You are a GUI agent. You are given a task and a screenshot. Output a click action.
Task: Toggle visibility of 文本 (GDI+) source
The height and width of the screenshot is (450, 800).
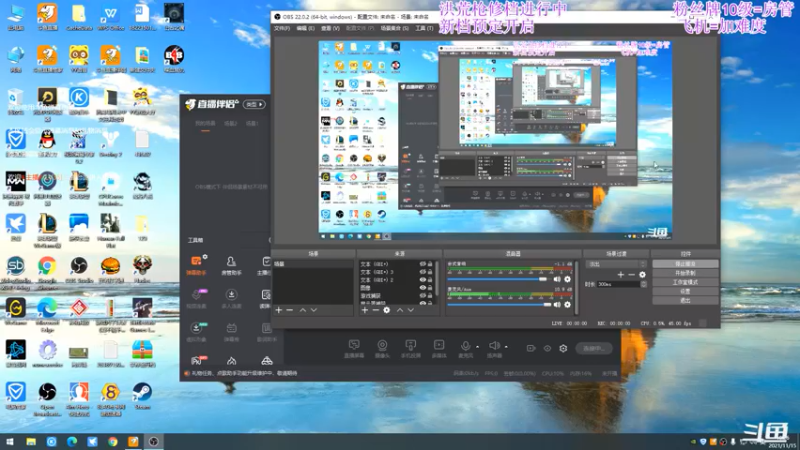pos(422,264)
